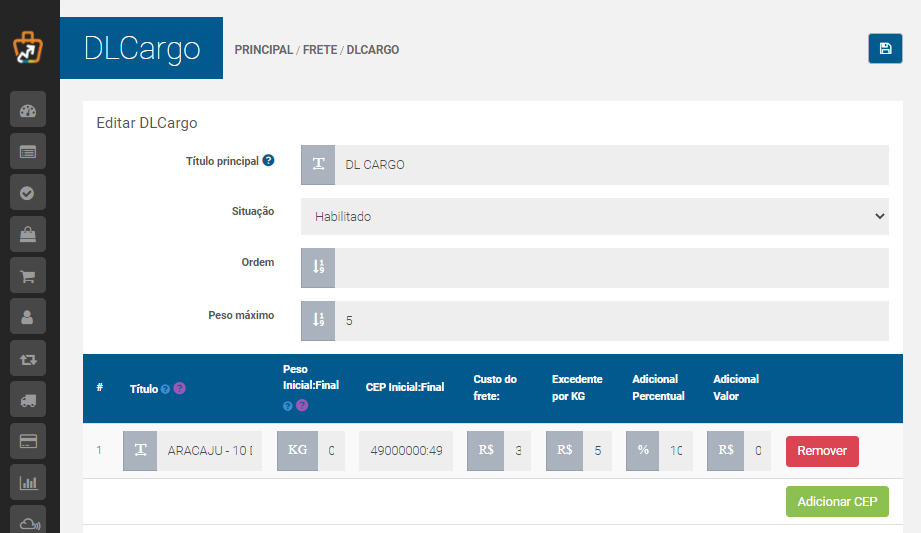Focus the Adicional Percentual value input

click(x=676, y=451)
